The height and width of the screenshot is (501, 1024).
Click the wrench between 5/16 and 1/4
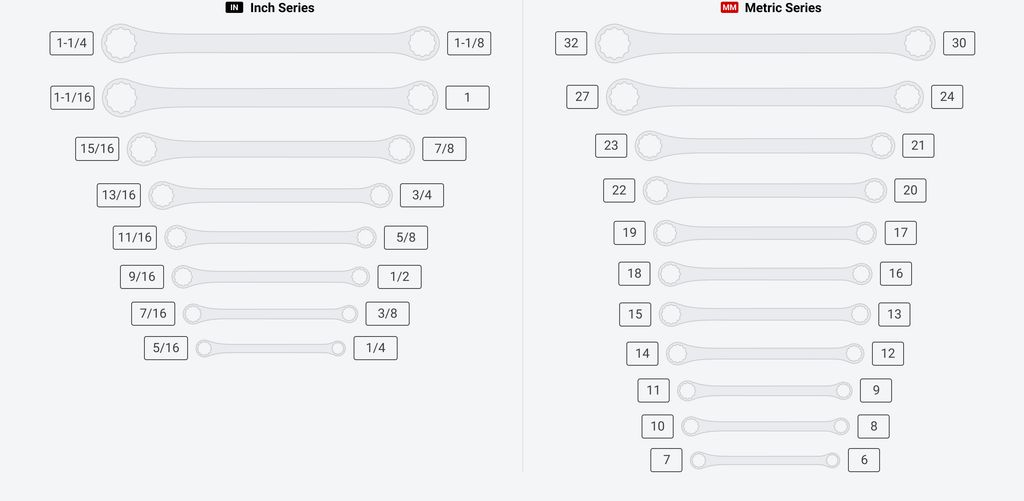[270, 348]
